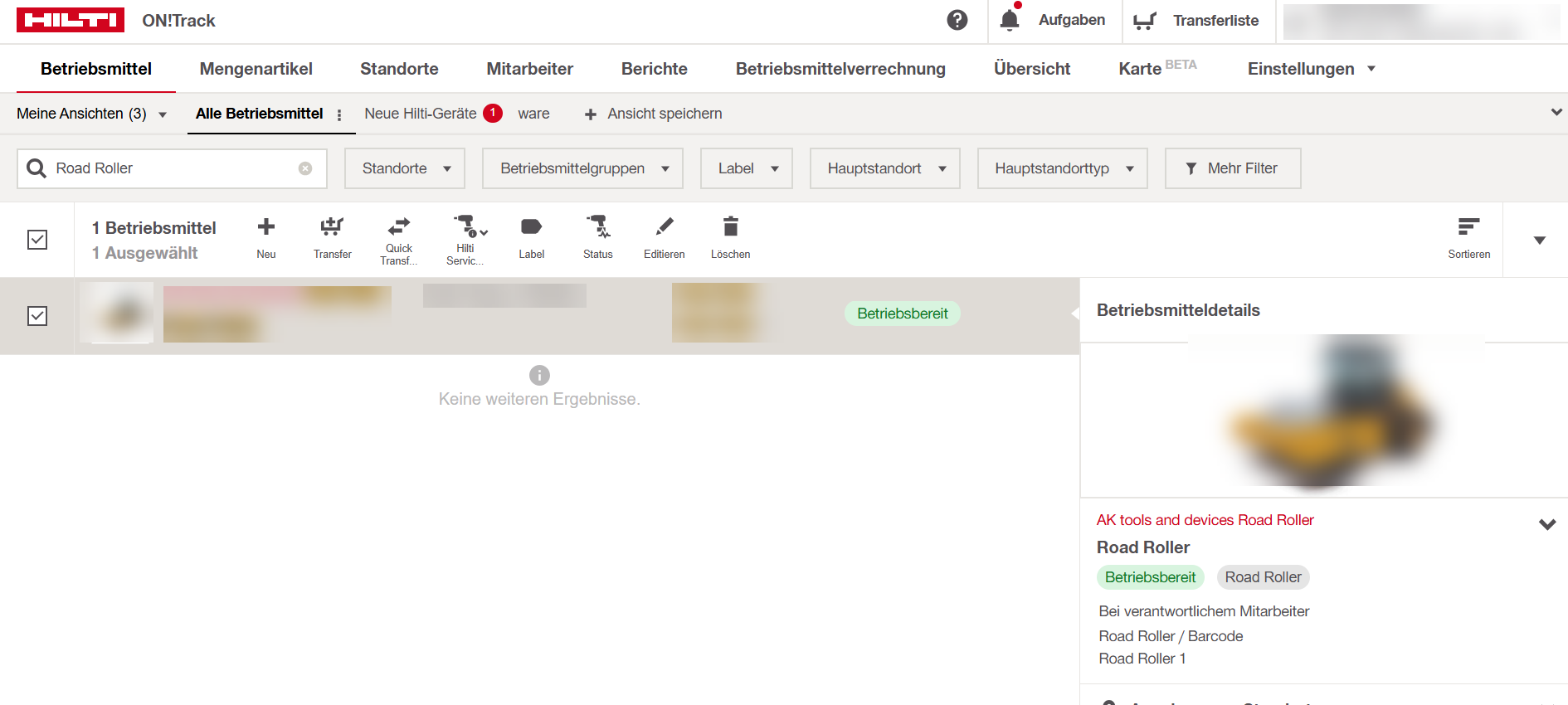This screenshot has height=705, width=1568.
Task: Open the Betriebsmittelverrechnung tab
Action: tap(840, 69)
